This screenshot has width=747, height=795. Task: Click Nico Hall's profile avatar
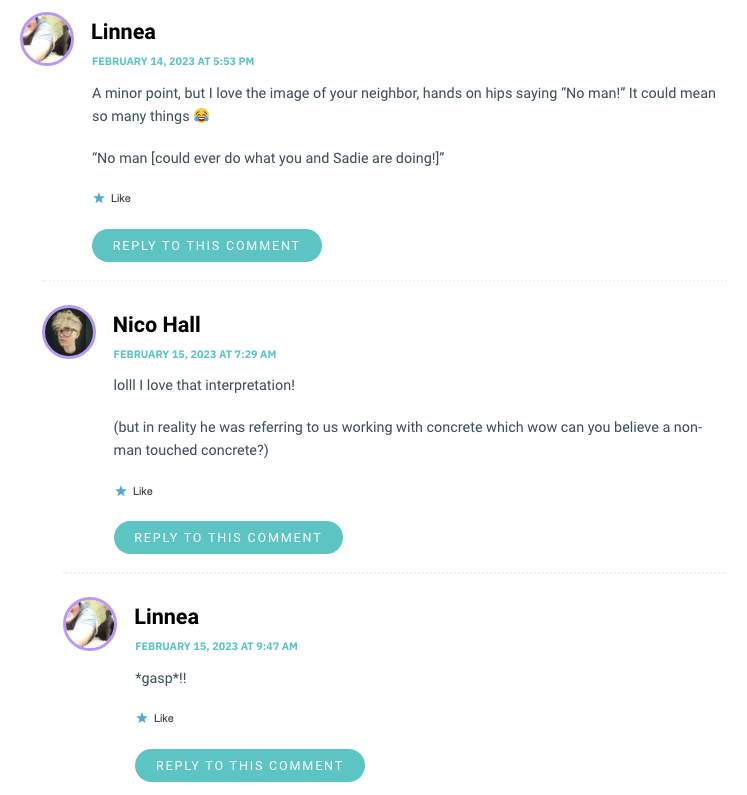pyautogui.click(x=69, y=332)
